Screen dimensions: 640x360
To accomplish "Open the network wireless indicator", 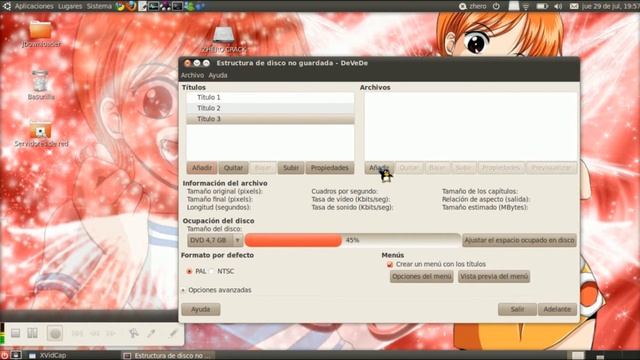I will coord(526,7).
